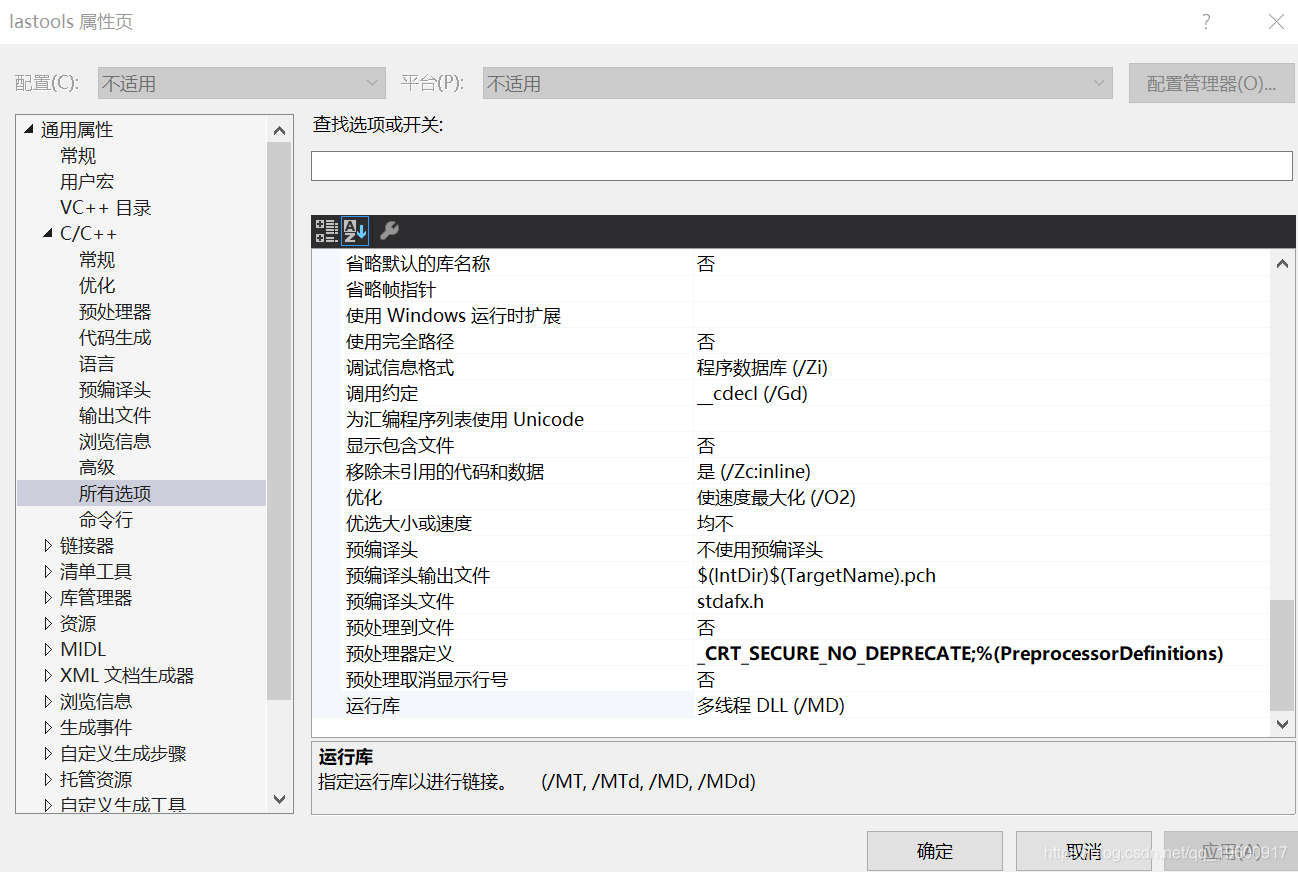The image size is (1298, 872).
Task: Expand the 生成事件 node
Action: click(x=47, y=727)
